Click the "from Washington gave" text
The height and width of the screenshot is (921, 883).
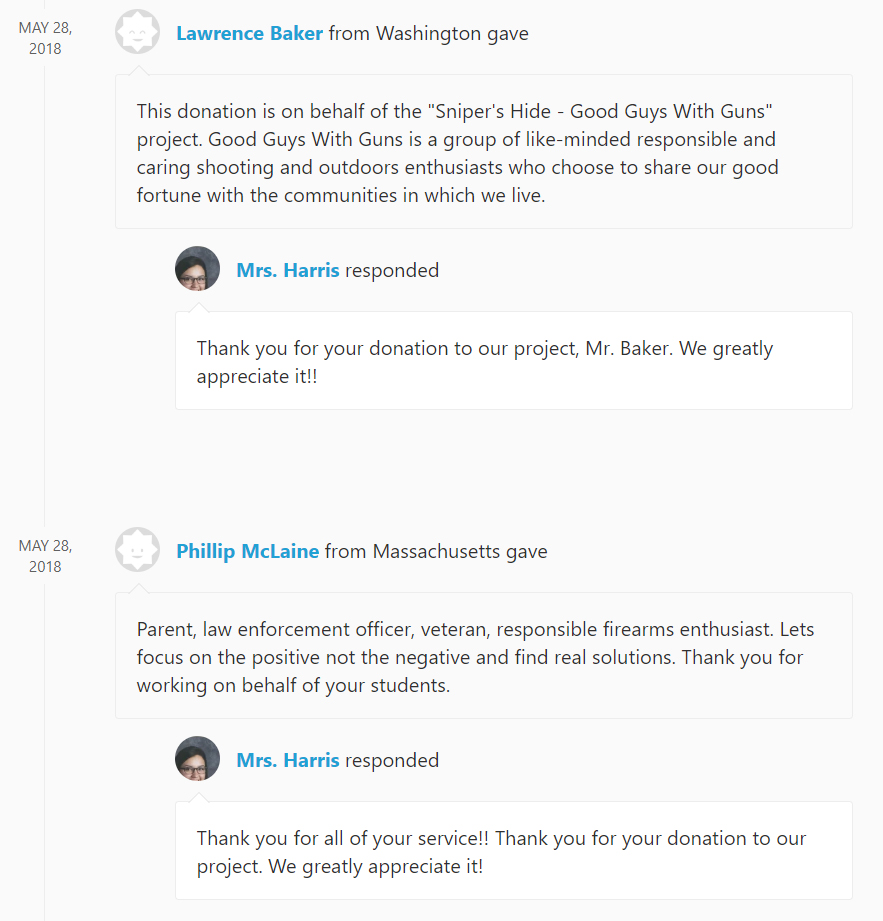[428, 33]
